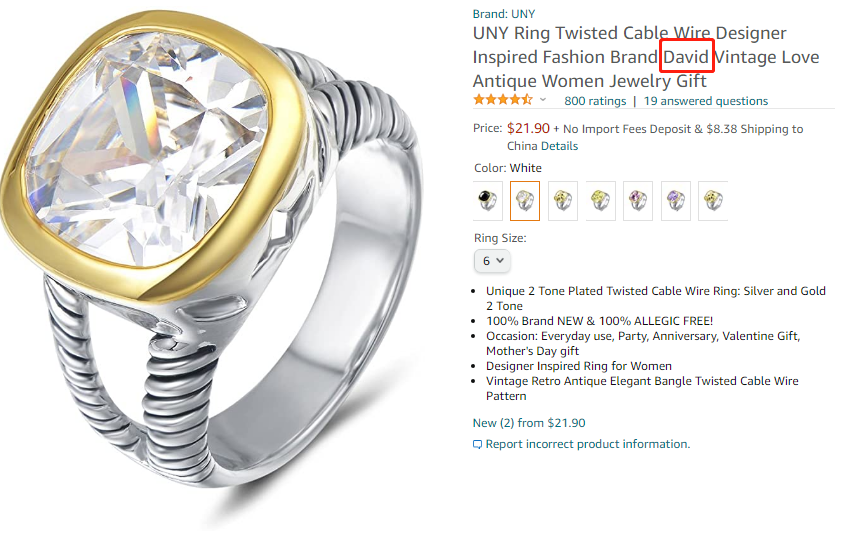Click the Brand: UNY link
The image size is (852, 535).
(504, 14)
